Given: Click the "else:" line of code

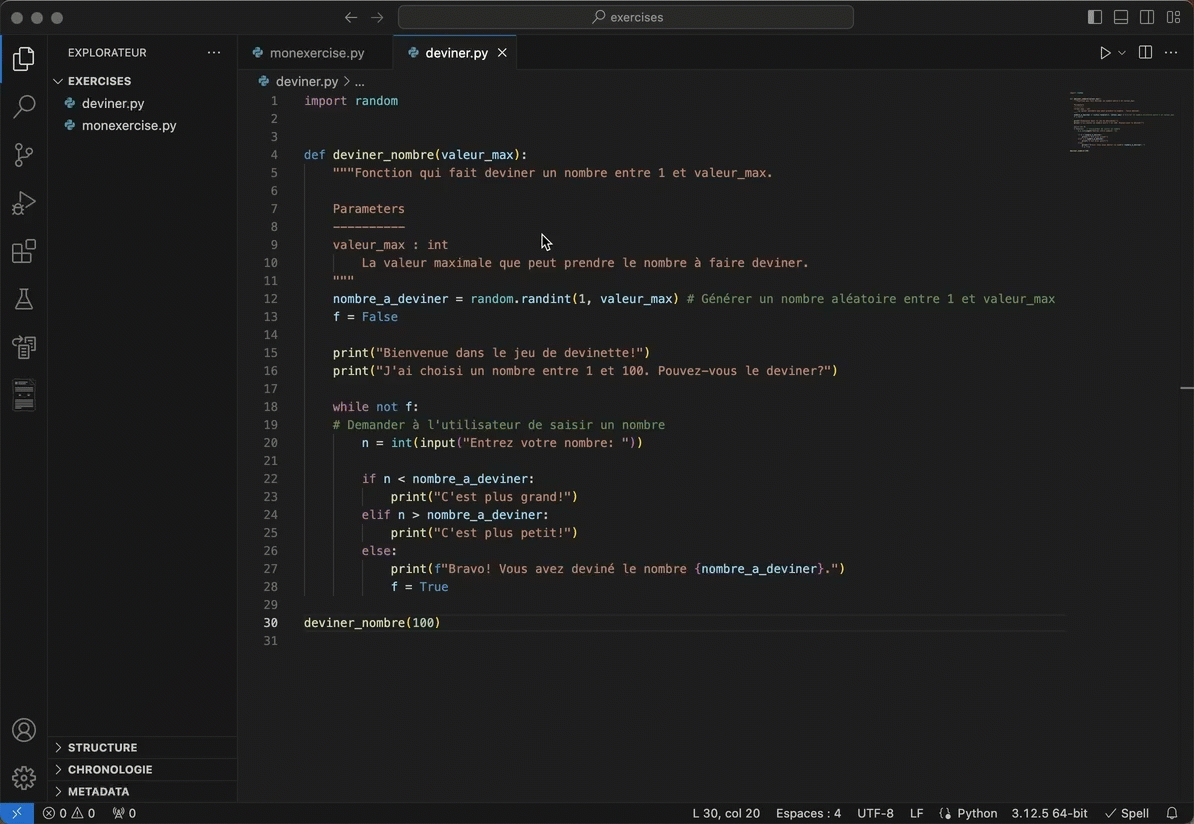Looking at the screenshot, I should pyautogui.click(x=379, y=551).
